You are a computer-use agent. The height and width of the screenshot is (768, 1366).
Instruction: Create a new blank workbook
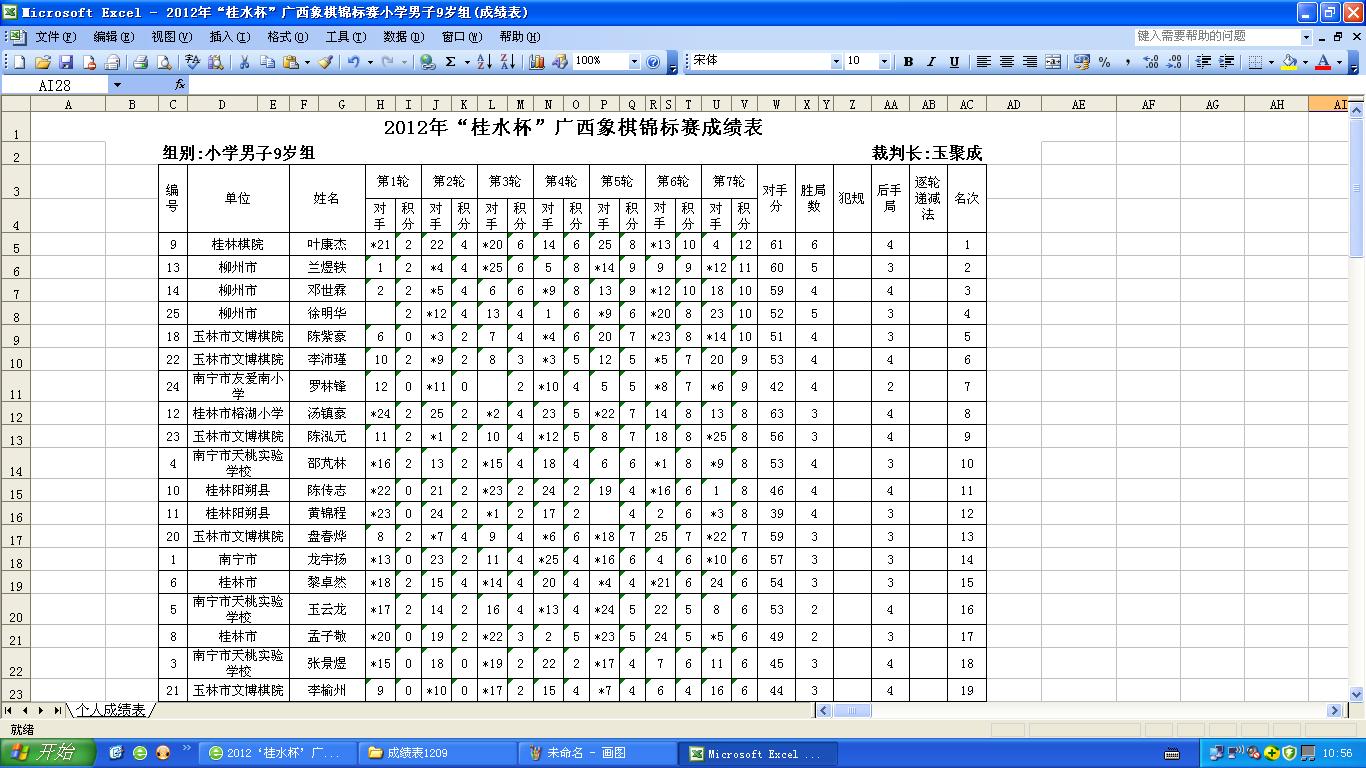point(19,61)
